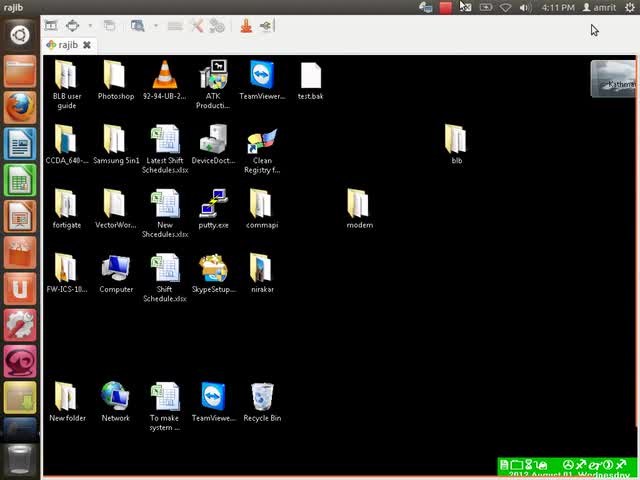
Task: Select the blb folder
Action: pyautogui.click(x=456, y=144)
